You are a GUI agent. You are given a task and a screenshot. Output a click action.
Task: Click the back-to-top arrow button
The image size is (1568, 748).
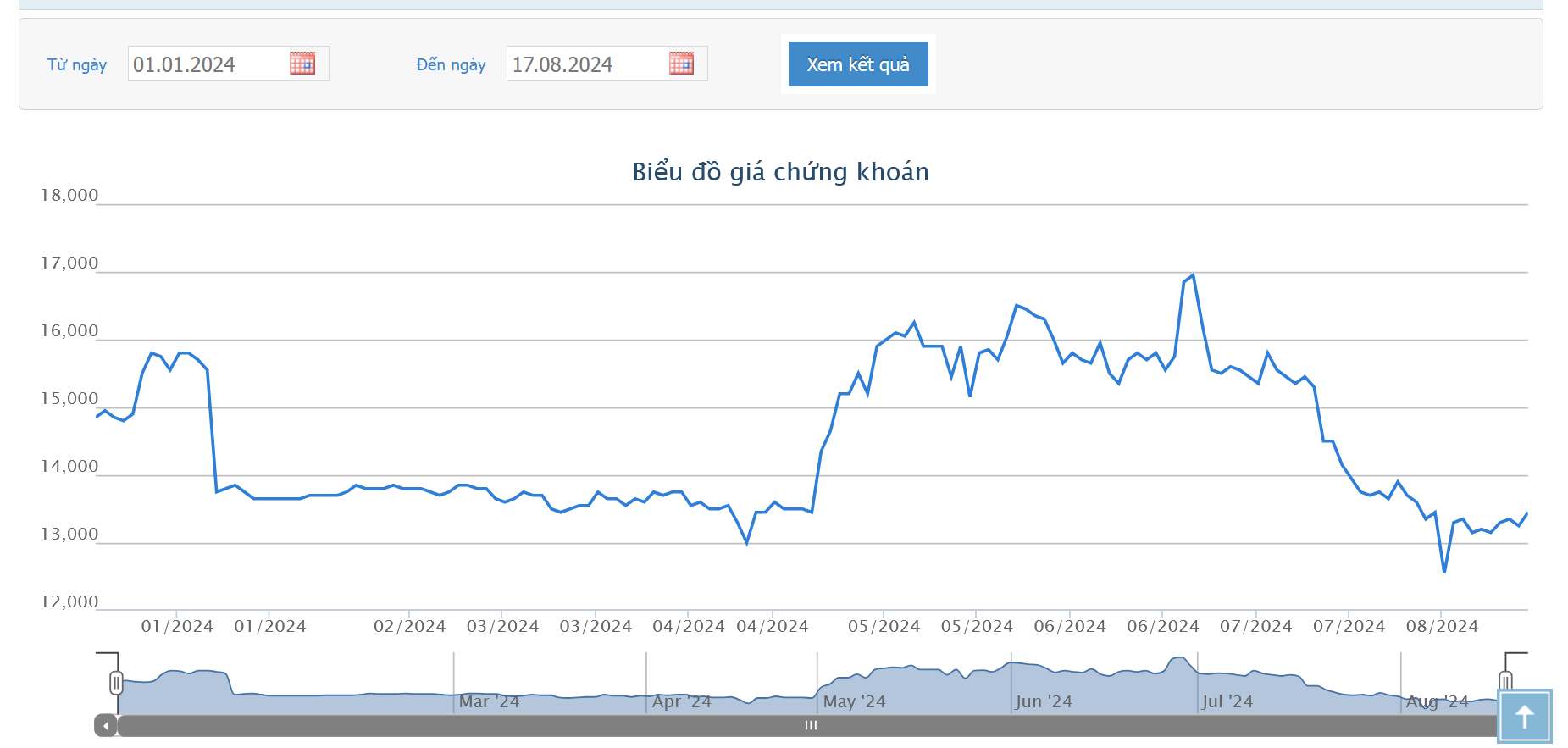coord(1524,717)
